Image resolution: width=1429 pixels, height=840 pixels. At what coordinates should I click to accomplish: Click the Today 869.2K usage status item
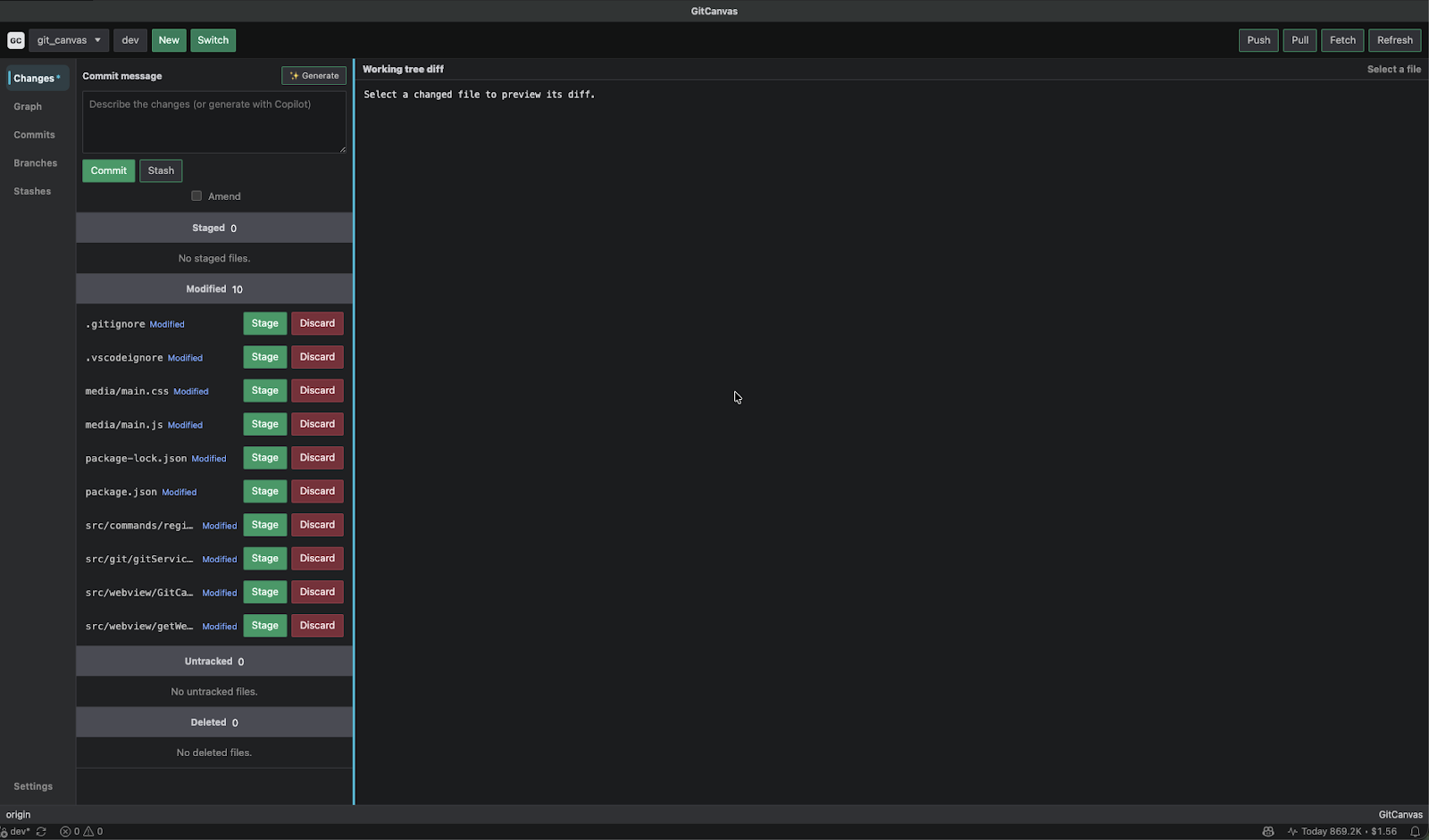1341,831
